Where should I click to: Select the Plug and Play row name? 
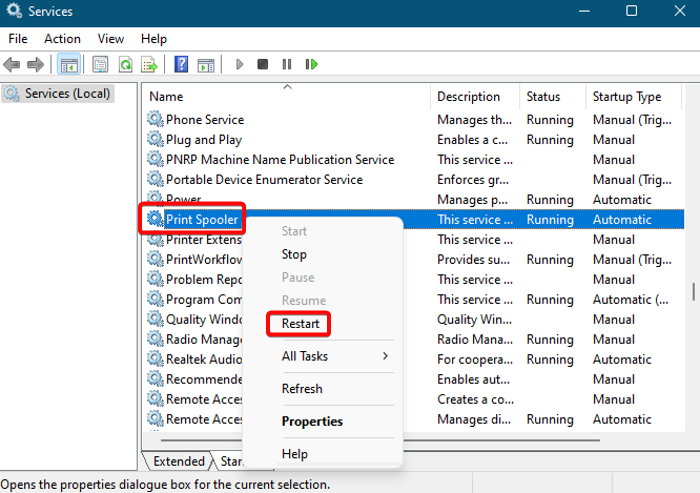pos(204,140)
